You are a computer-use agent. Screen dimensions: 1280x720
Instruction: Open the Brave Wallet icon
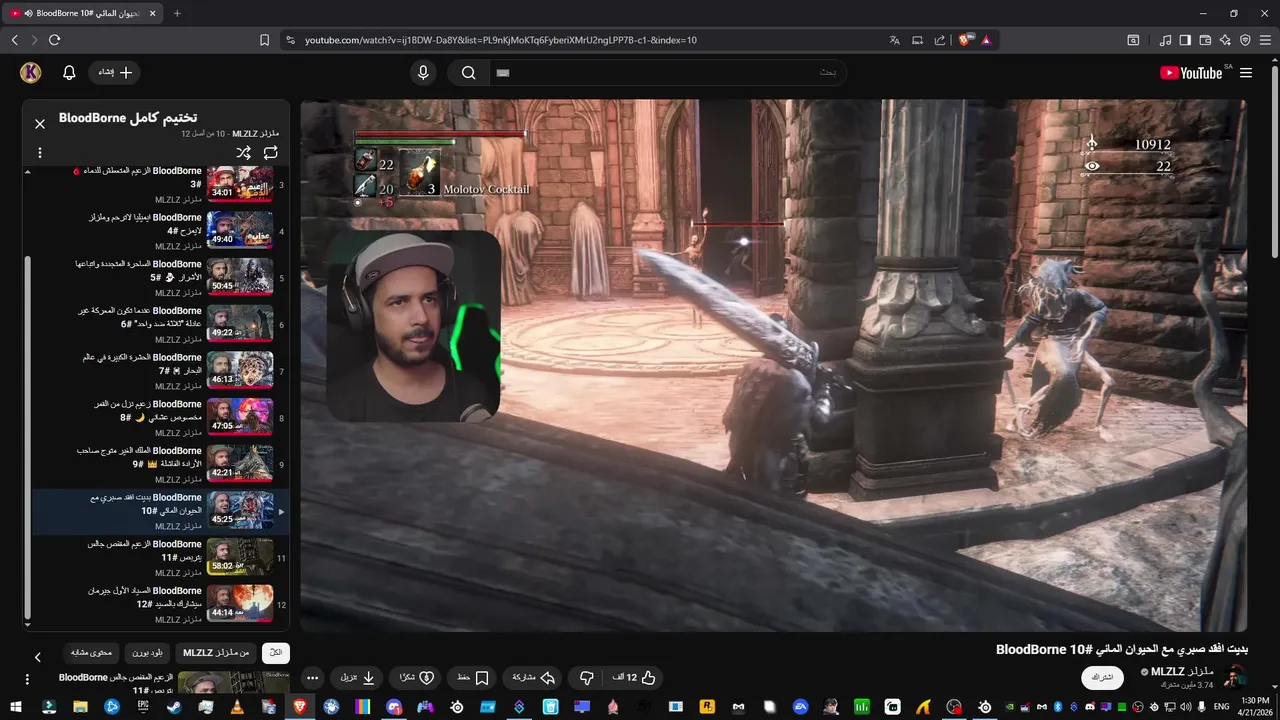[1205, 40]
